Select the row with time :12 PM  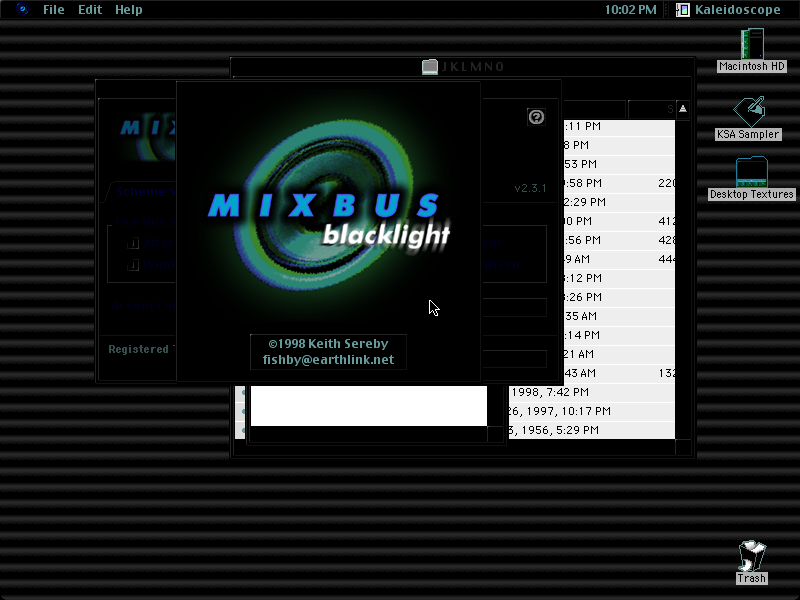619,278
